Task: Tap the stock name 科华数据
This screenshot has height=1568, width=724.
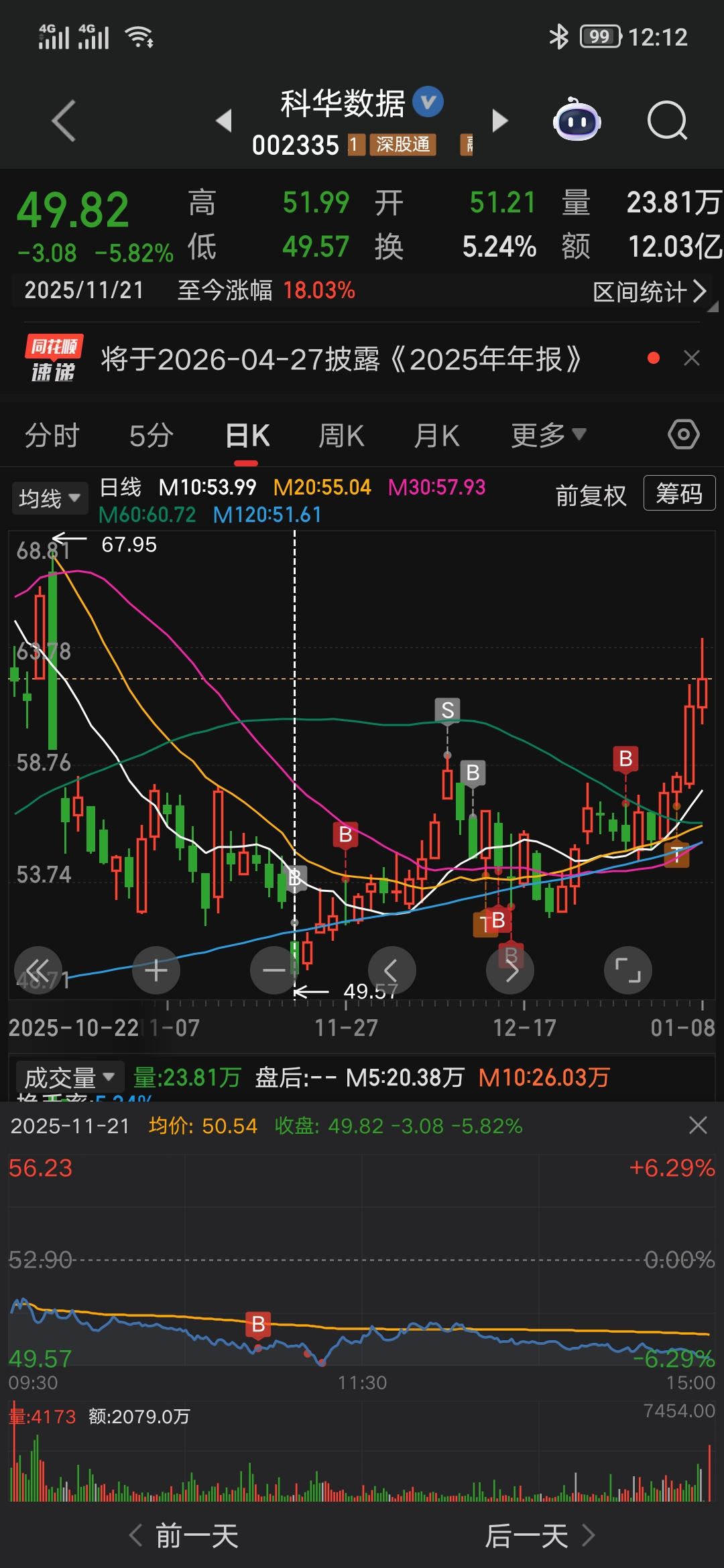Action: (343, 103)
